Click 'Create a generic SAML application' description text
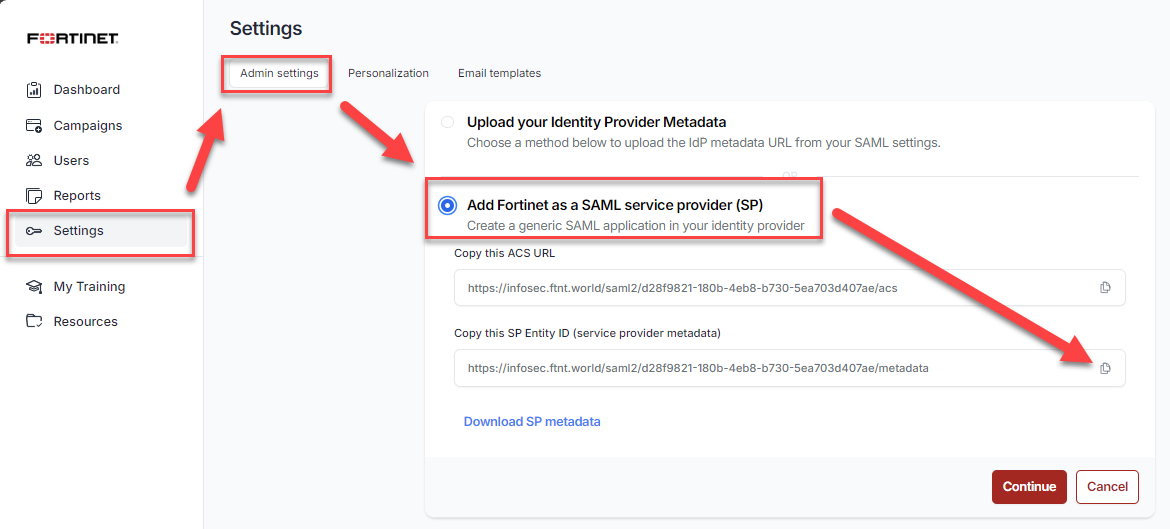The height and width of the screenshot is (529, 1170). [x=635, y=225]
